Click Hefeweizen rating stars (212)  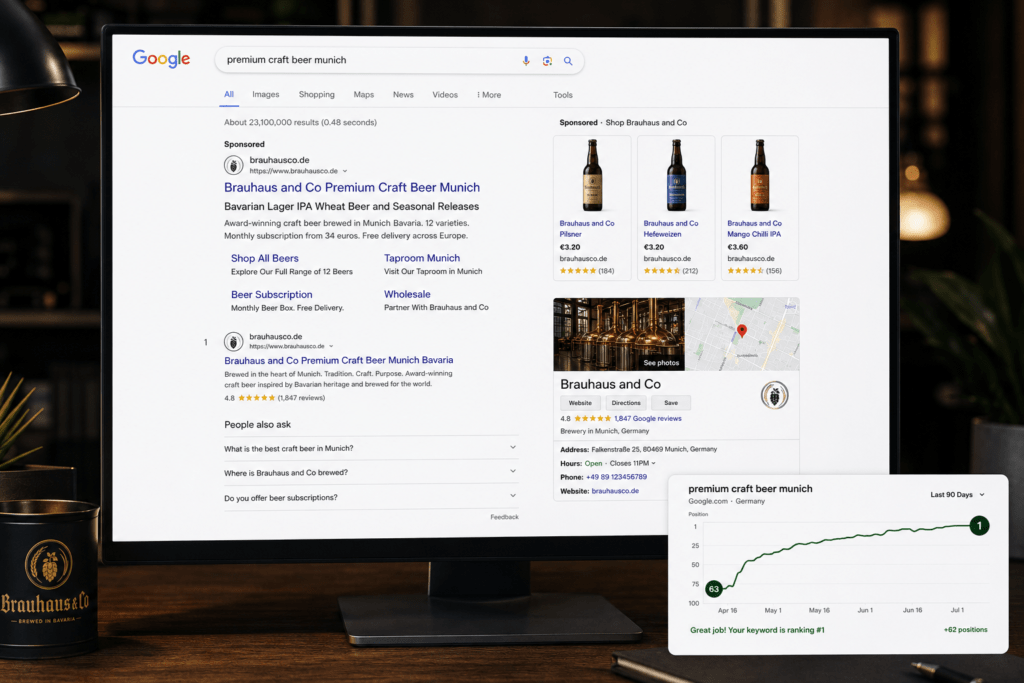(x=662, y=271)
